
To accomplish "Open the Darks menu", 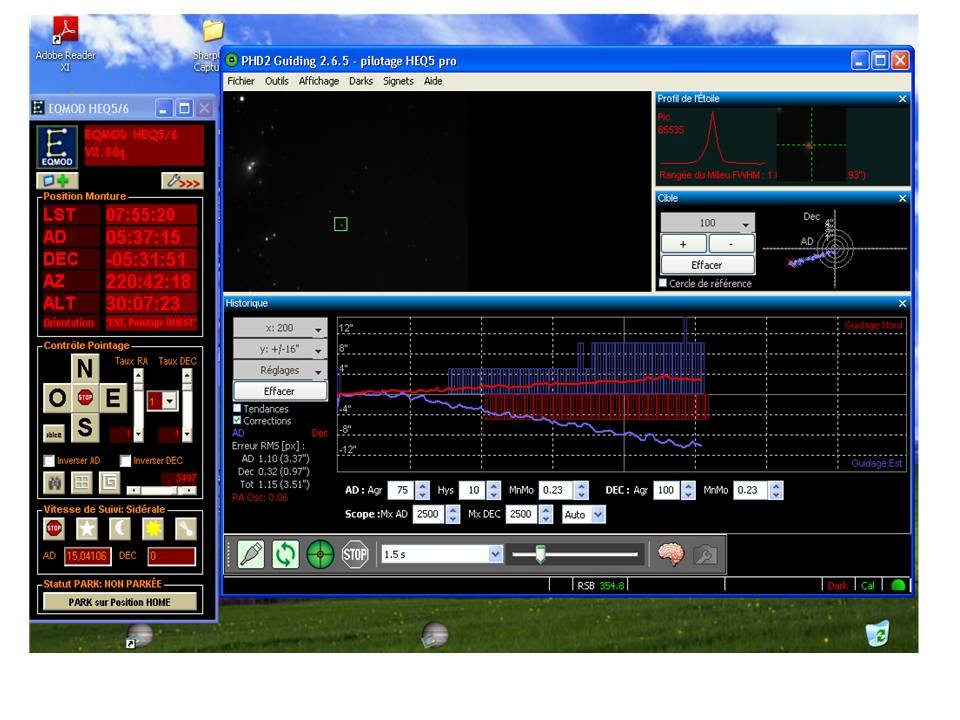I will (x=361, y=81).
